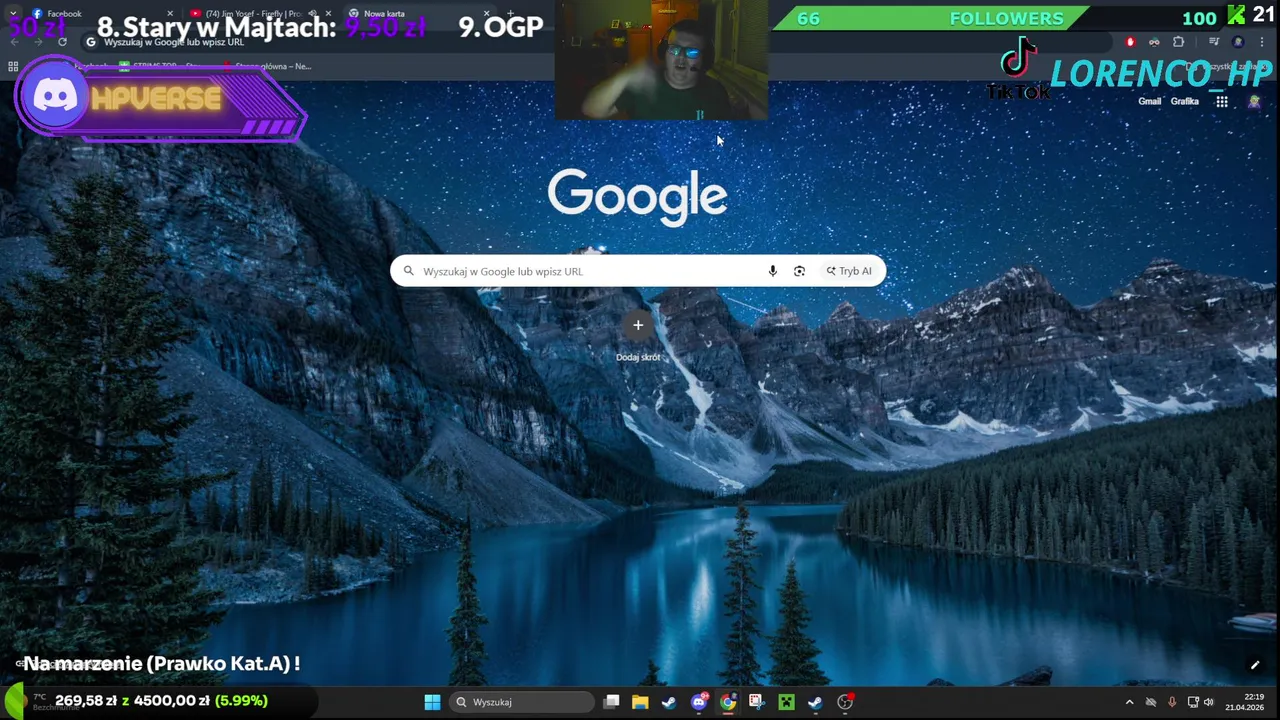
Task: Open File Explorer from the taskbar
Action: point(640,702)
